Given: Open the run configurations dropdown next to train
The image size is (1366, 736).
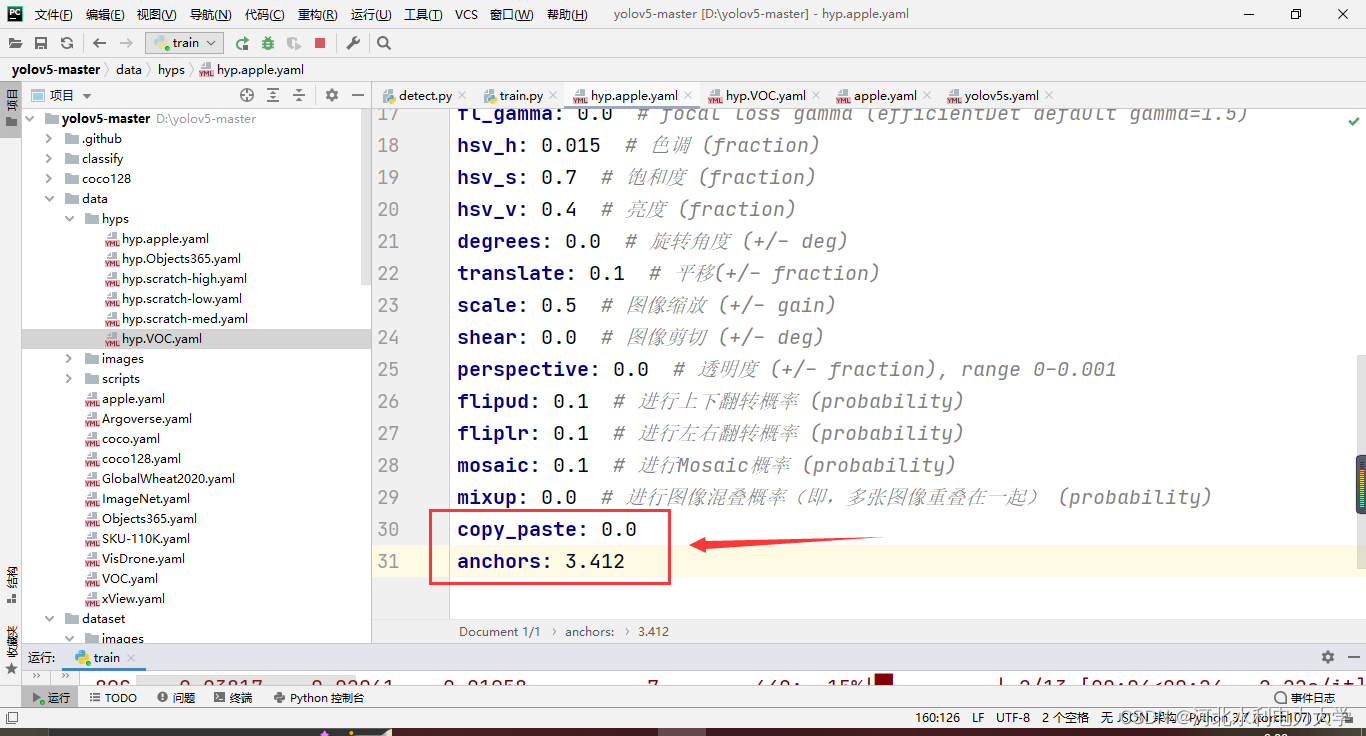Looking at the screenshot, I should (x=209, y=42).
